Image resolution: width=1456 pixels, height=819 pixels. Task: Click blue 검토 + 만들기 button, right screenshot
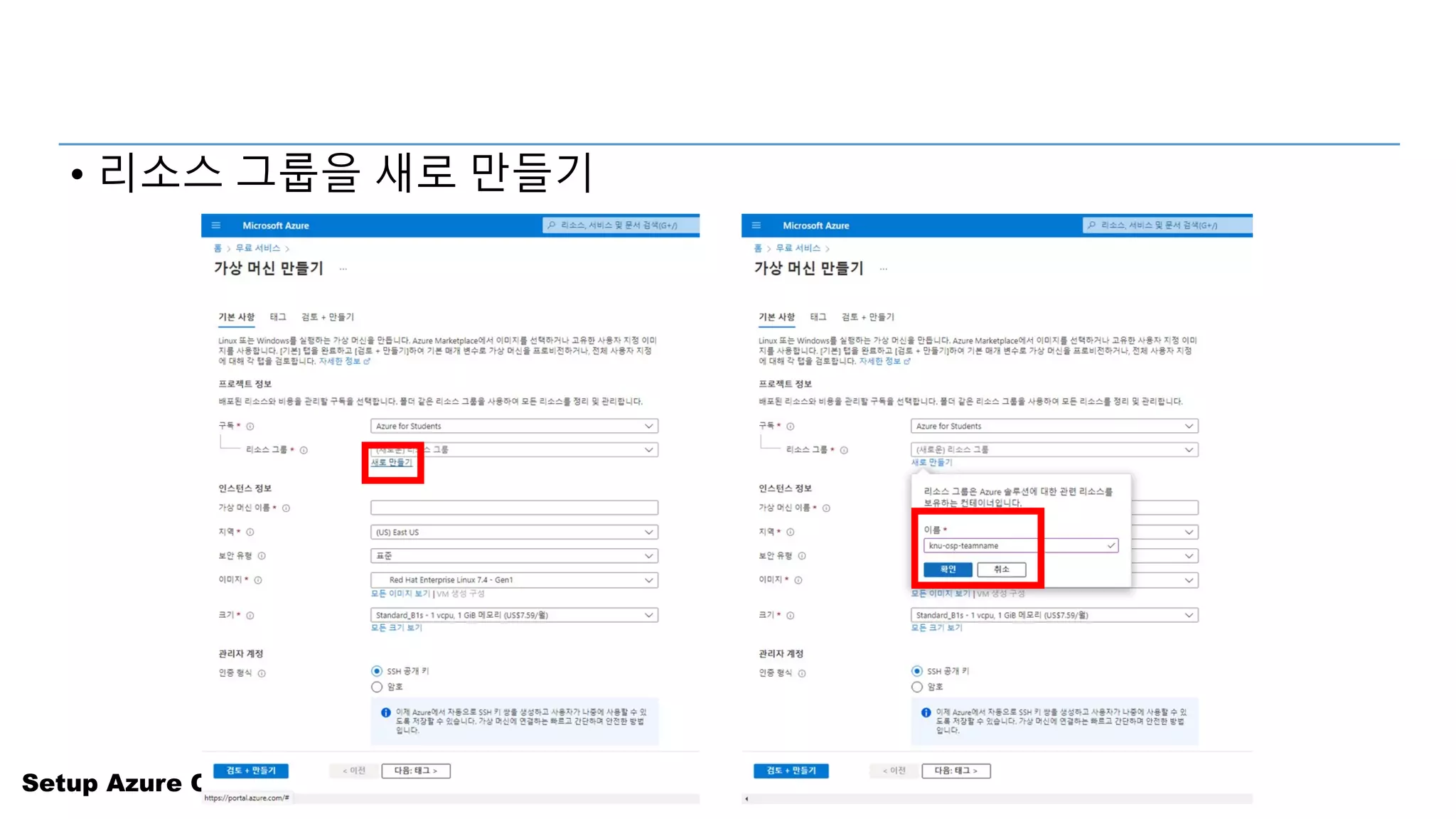click(791, 771)
